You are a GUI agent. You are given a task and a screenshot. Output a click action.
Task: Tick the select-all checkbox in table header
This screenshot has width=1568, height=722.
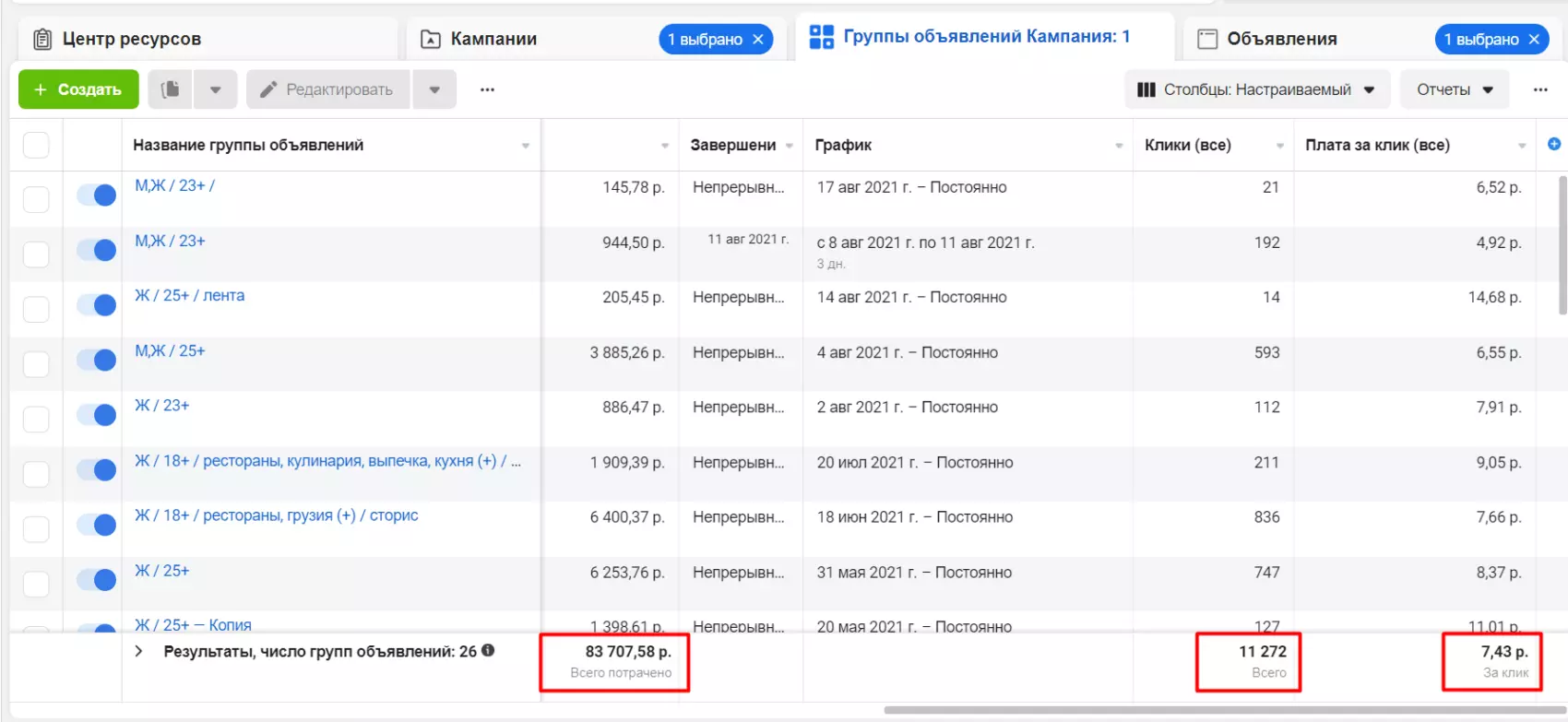pyautogui.click(x=36, y=145)
